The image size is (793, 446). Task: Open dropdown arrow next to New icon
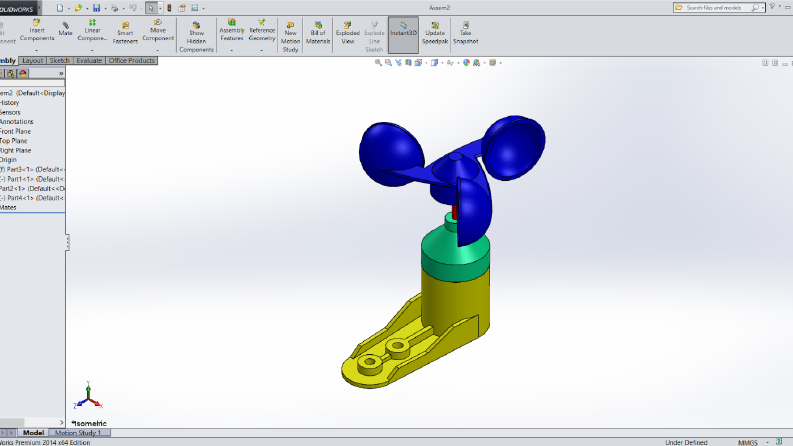tap(69, 8)
